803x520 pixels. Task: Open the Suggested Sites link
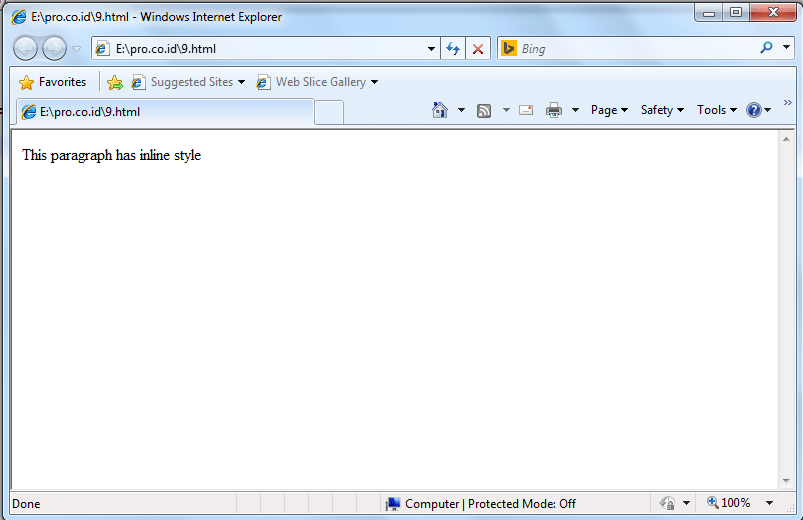point(190,82)
